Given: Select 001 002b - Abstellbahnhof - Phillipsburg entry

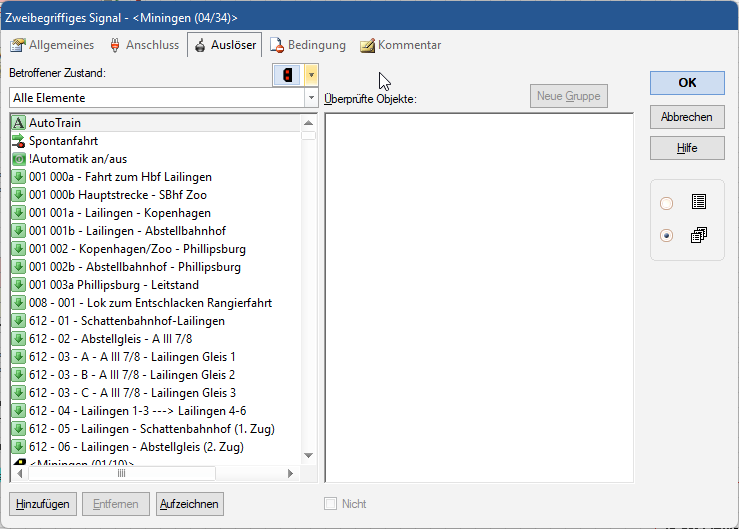Looking at the screenshot, I should click(x=133, y=267).
